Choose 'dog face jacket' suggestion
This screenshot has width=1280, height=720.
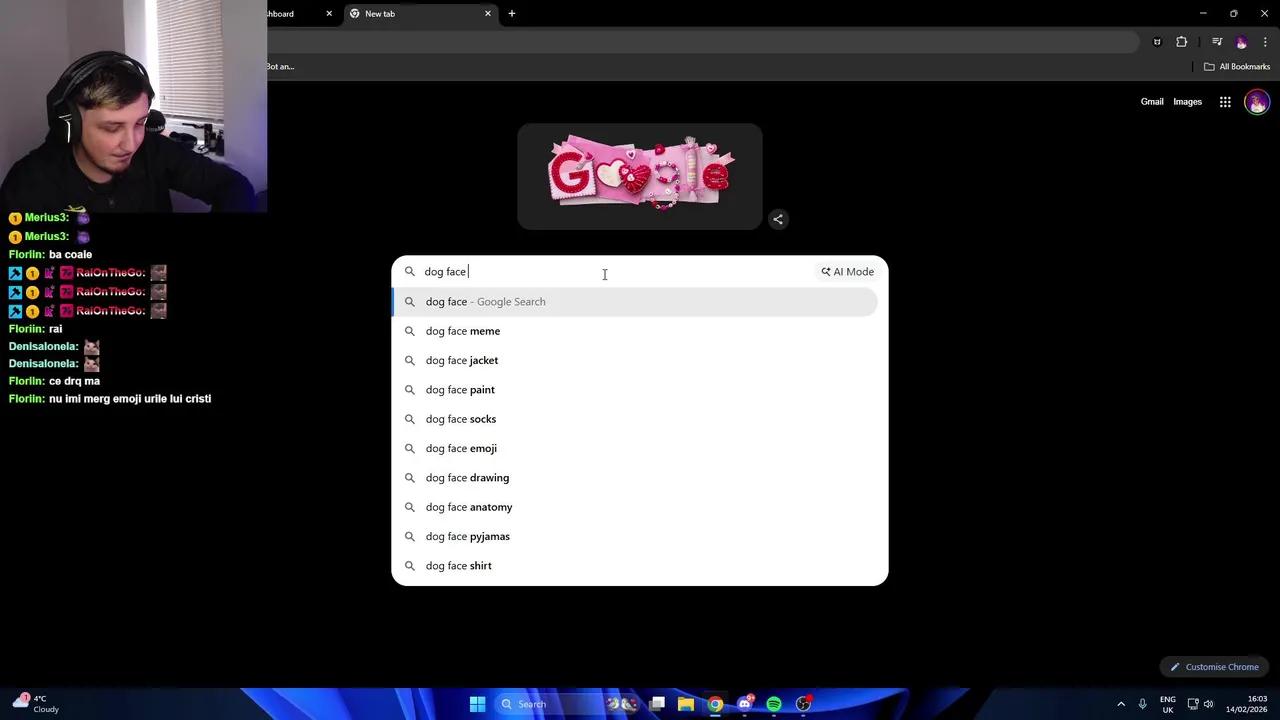(635, 360)
